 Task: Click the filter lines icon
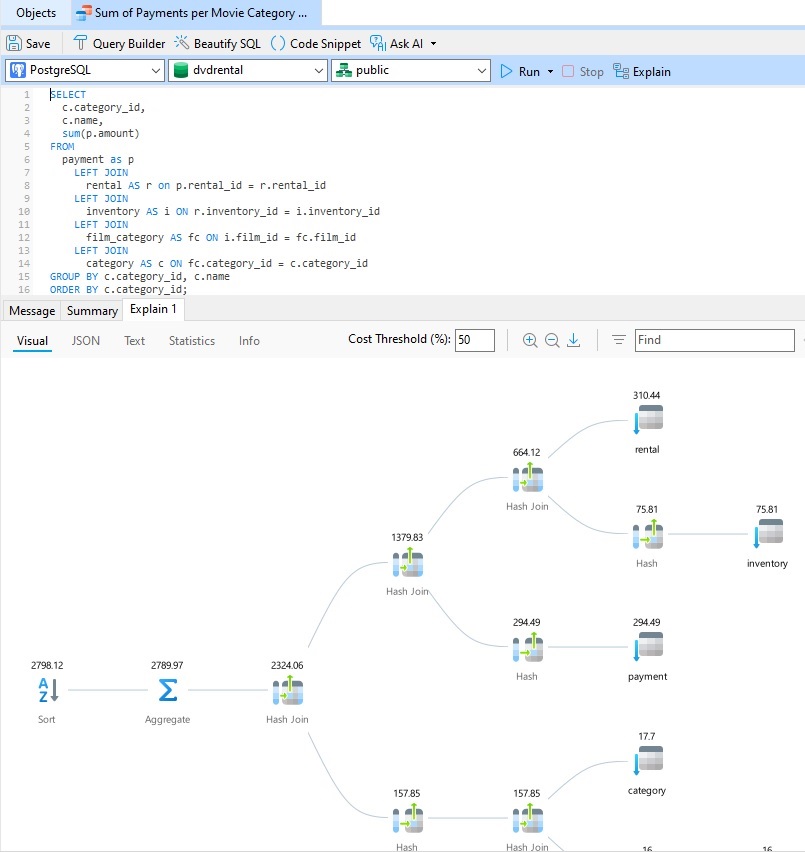tap(619, 340)
